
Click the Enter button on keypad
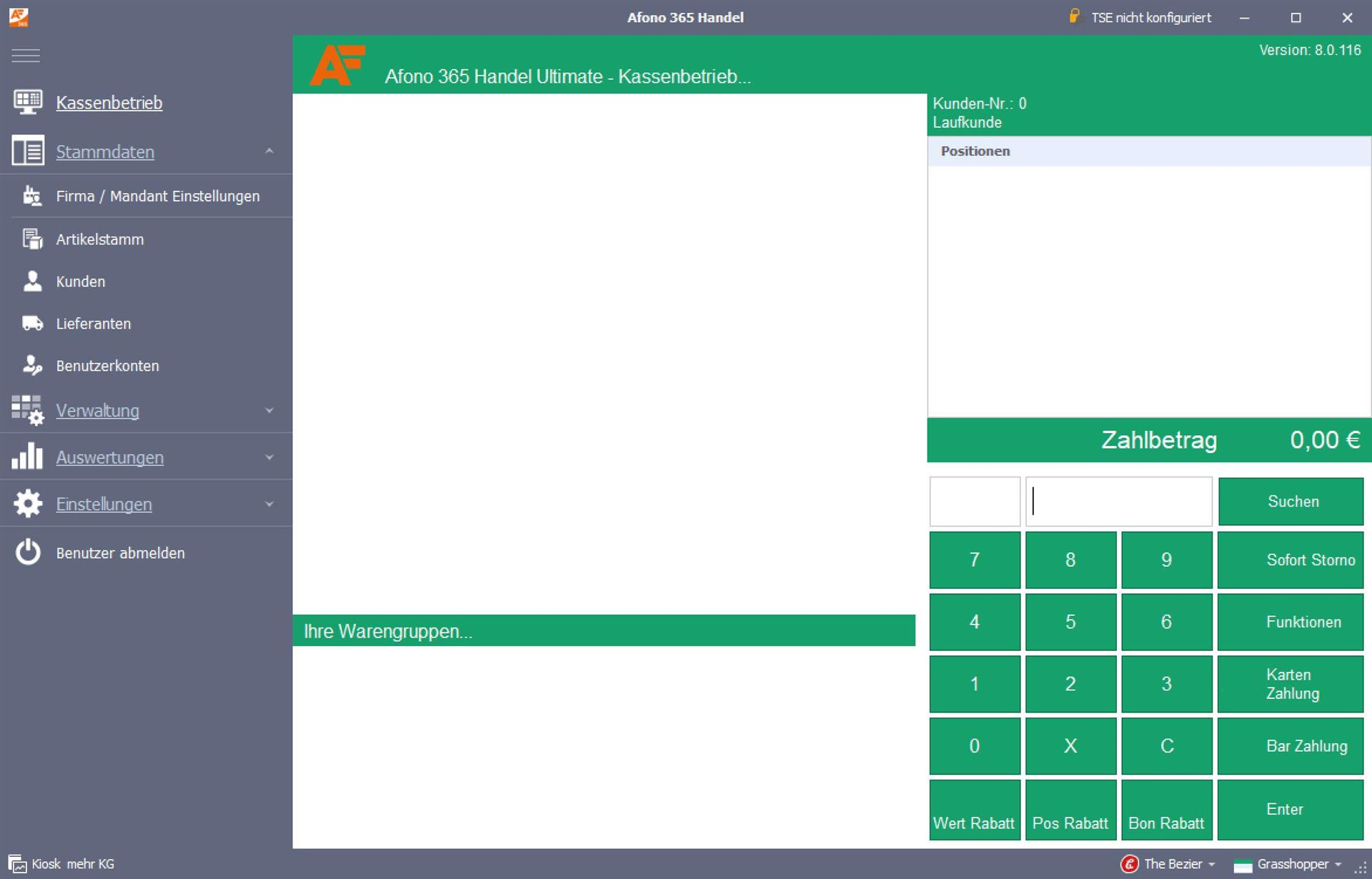(1291, 809)
